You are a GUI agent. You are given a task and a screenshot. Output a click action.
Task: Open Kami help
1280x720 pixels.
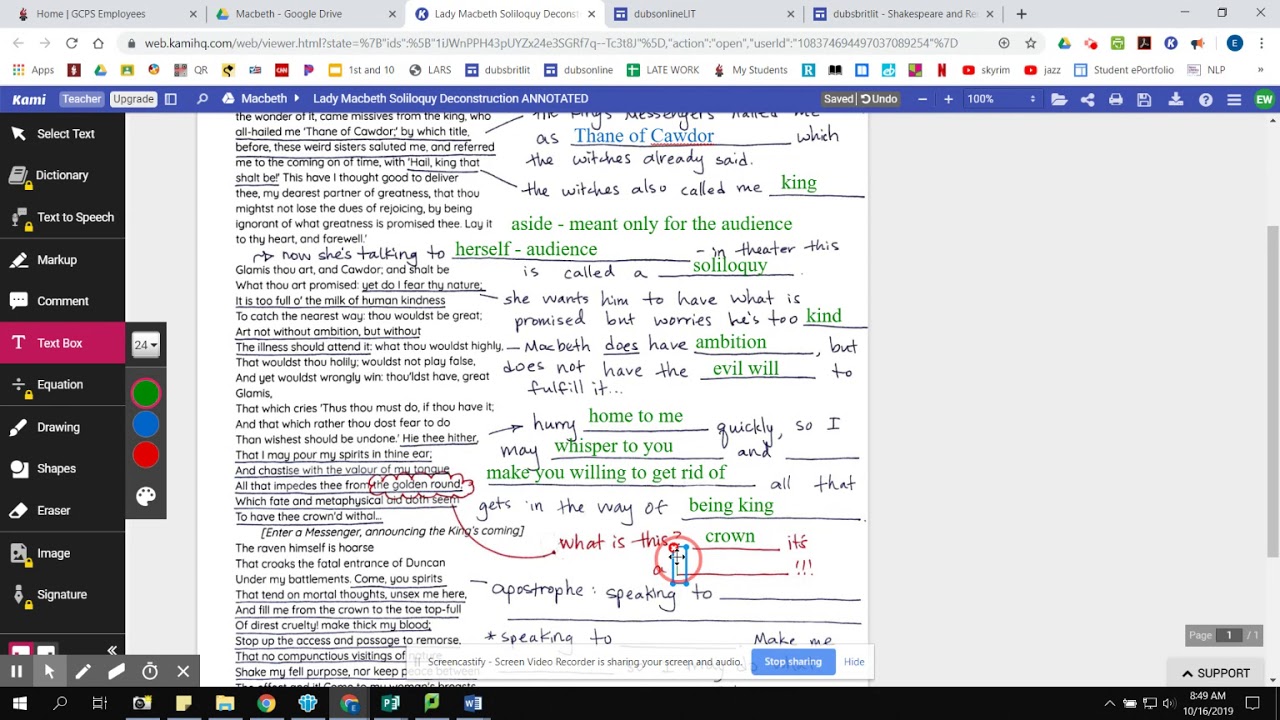click(1206, 99)
